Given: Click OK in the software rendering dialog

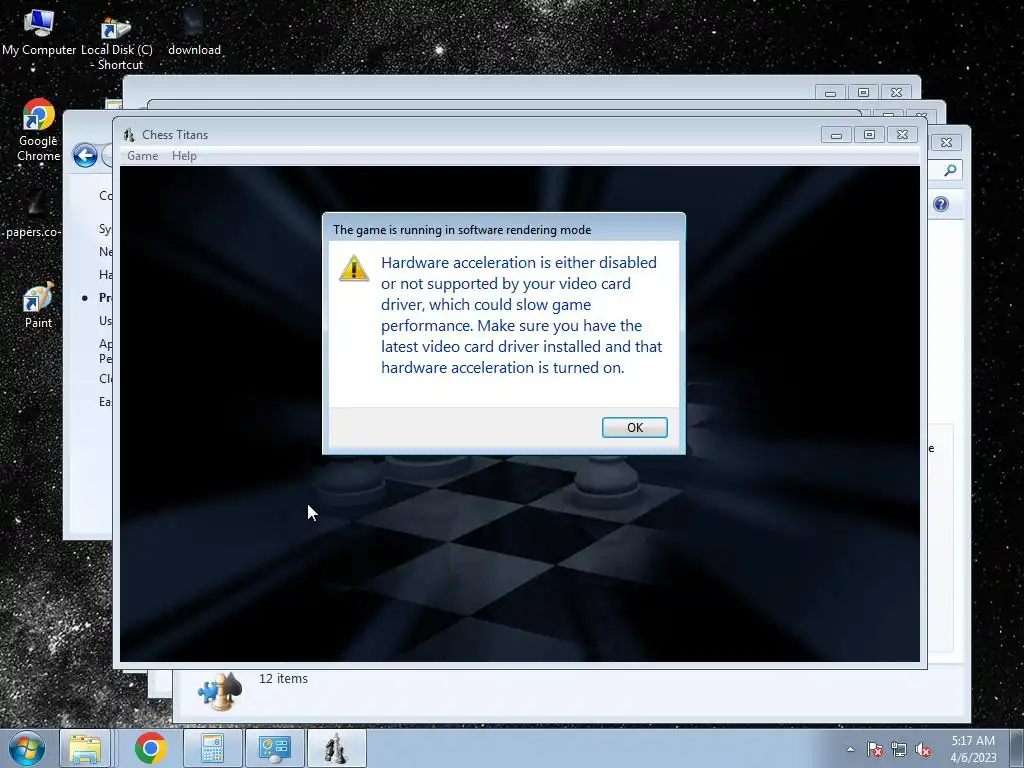Looking at the screenshot, I should [634, 427].
